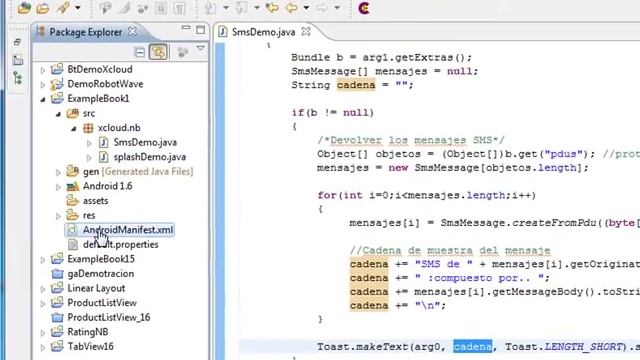Select the gaDemotracion project
This screenshot has height=360, width=640.
[x=100, y=273]
